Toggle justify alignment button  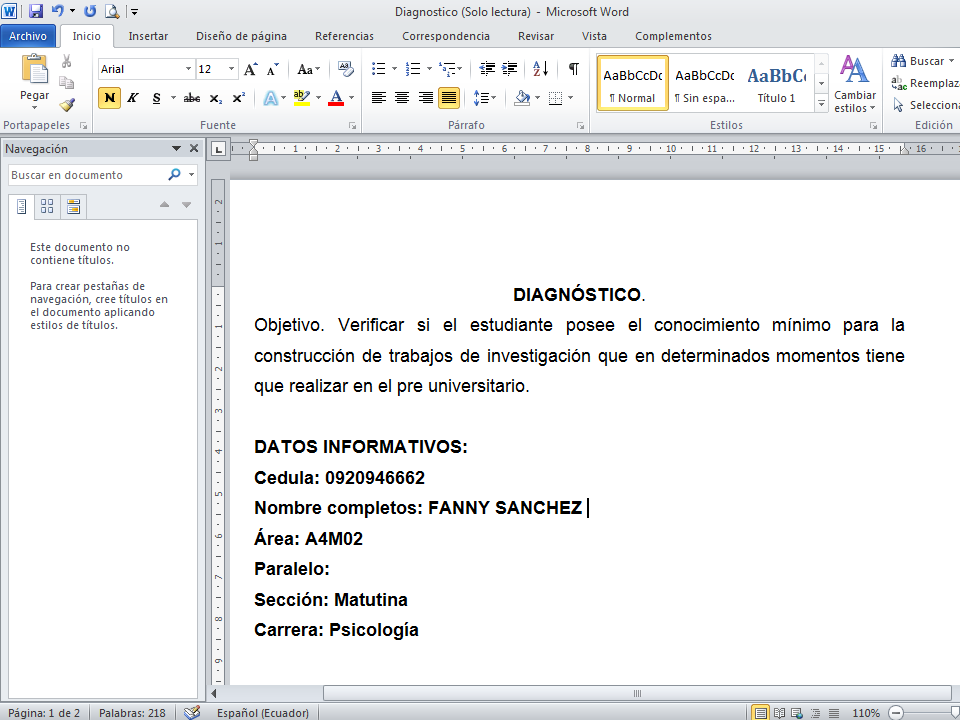[x=449, y=97]
